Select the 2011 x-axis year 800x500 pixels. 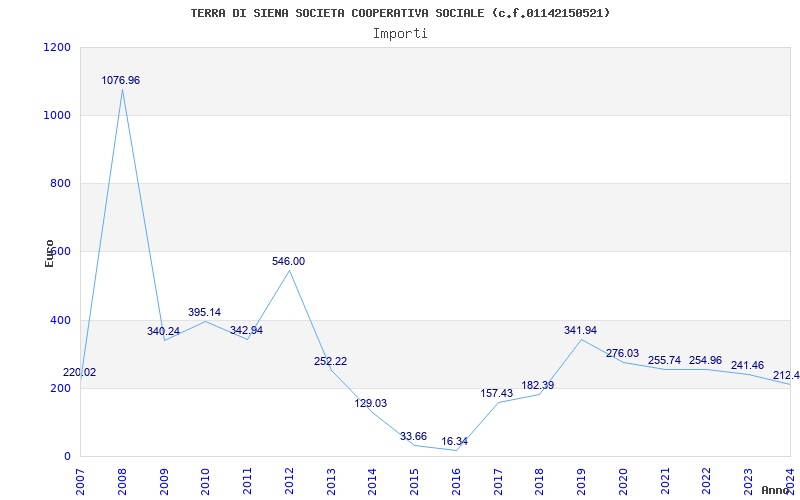click(247, 482)
